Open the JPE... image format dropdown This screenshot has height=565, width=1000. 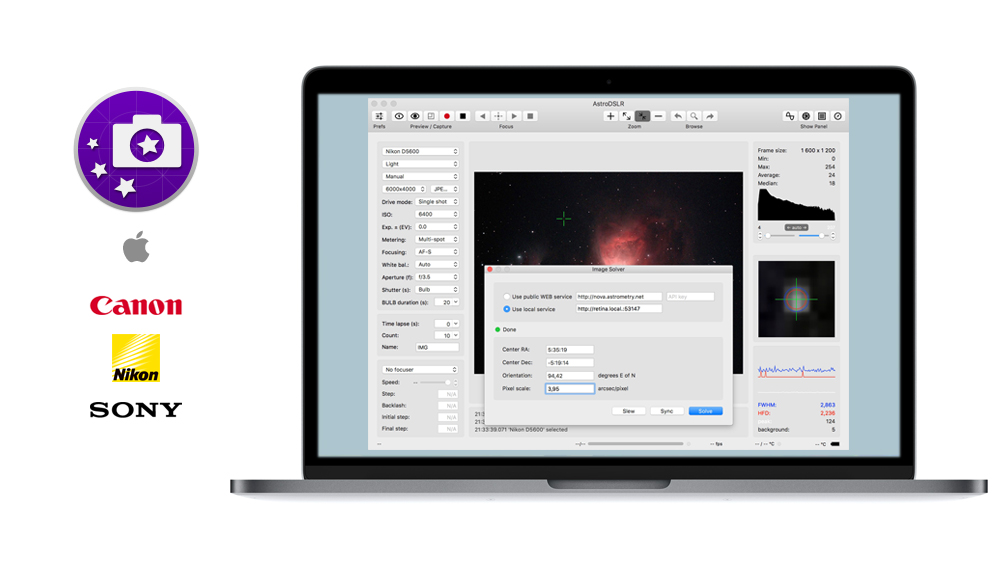pos(445,189)
